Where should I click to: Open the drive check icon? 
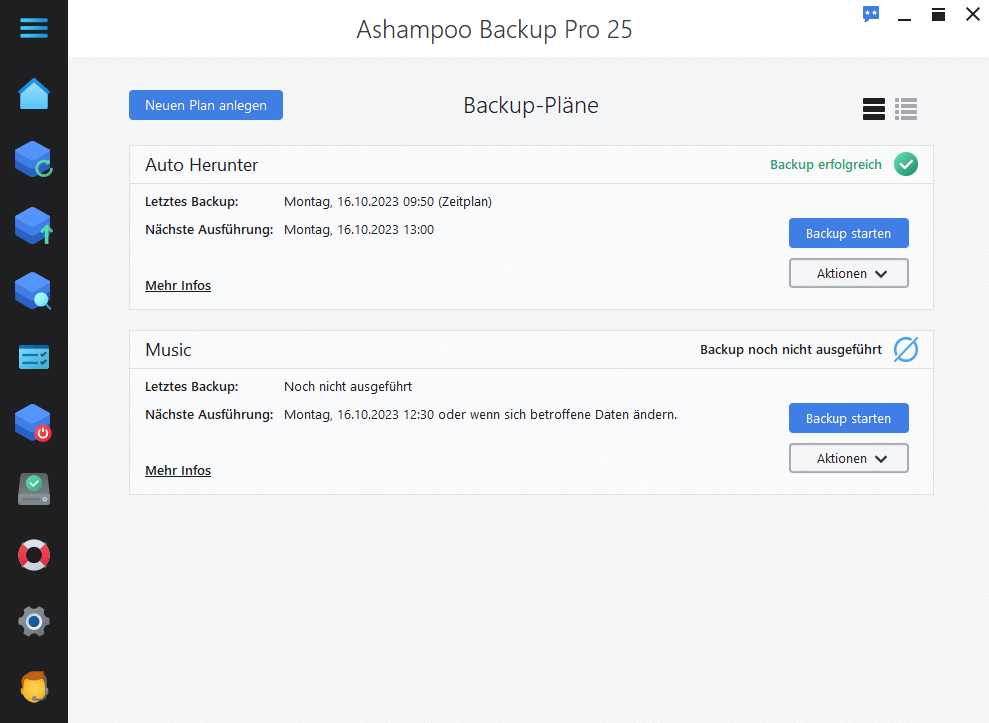click(x=33, y=490)
